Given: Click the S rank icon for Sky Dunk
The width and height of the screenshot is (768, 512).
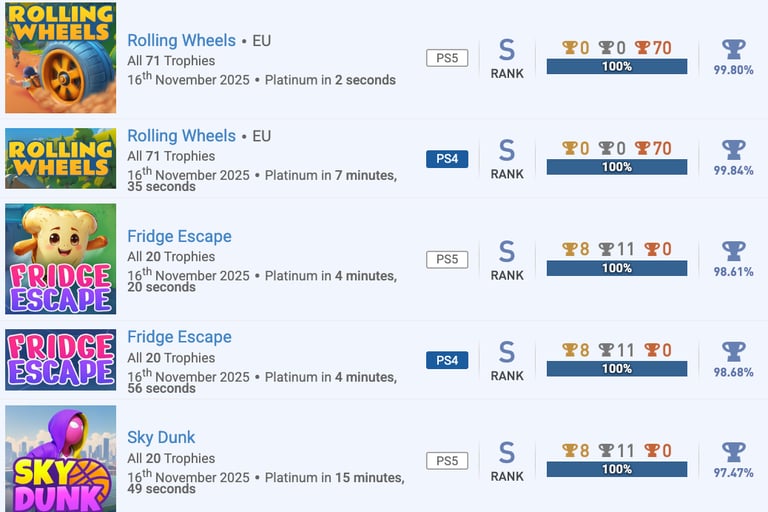Looking at the screenshot, I should click(x=507, y=452).
